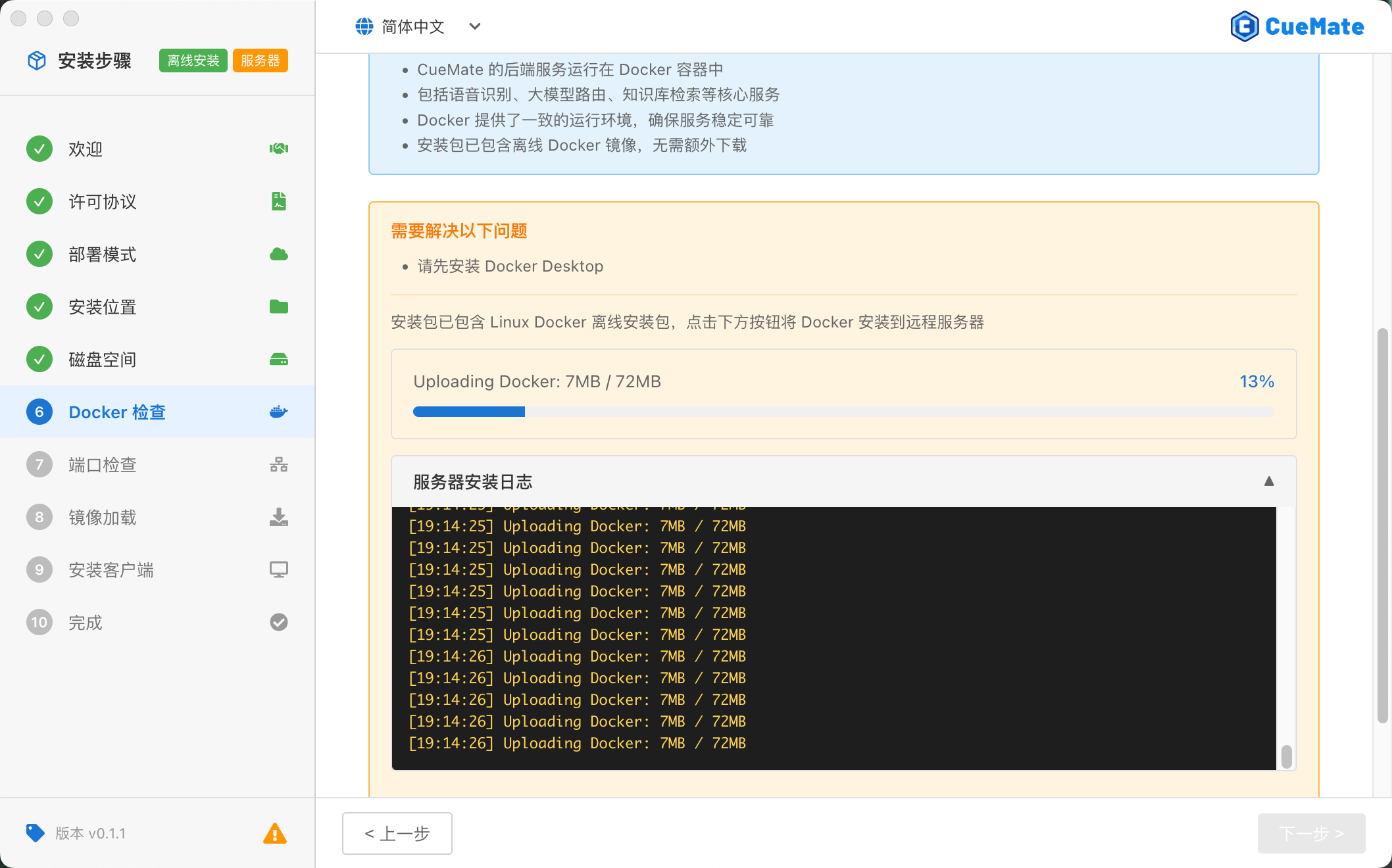Click the handshake icon beside 欢迎

point(278,149)
